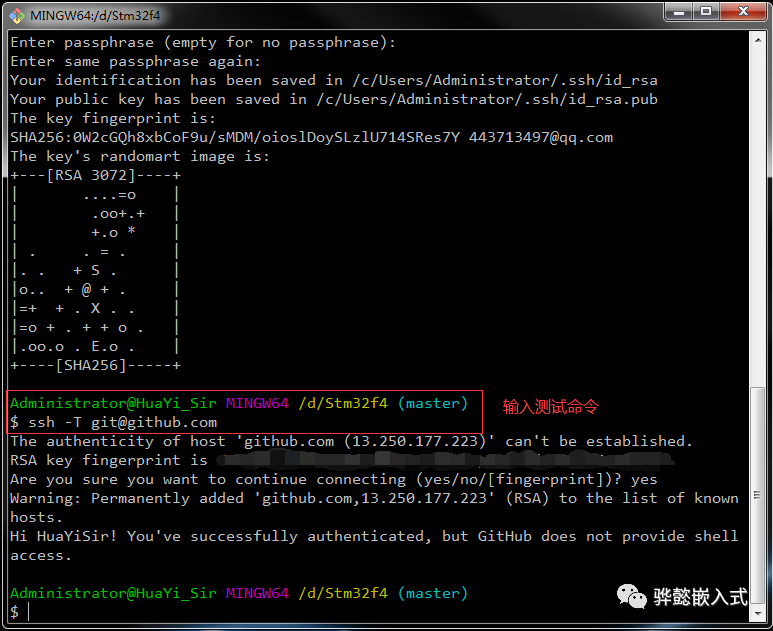Close the MINGW64 terminal window
This screenshot has width=773, height=631.
coord(743,12)
